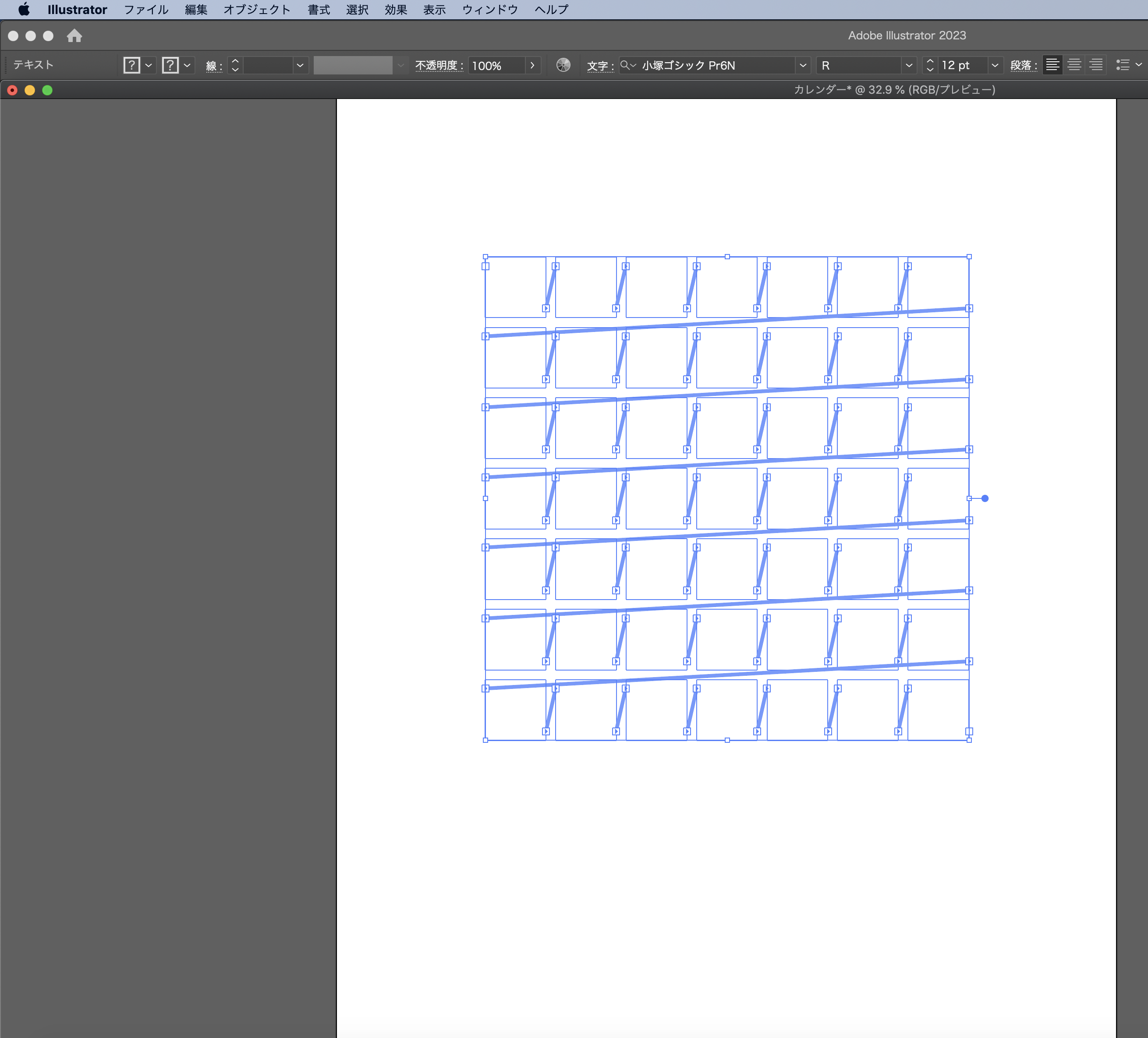Open the オブジェクト menu

coord(257,10)
